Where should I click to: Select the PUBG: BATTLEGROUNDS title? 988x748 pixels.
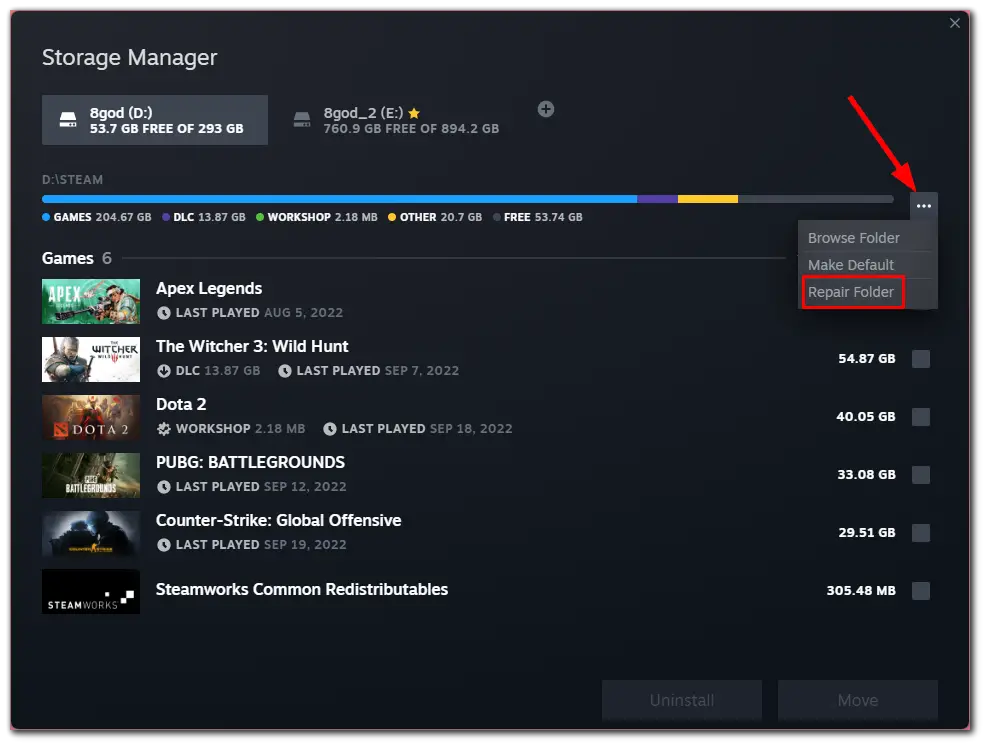coord(250,463)
